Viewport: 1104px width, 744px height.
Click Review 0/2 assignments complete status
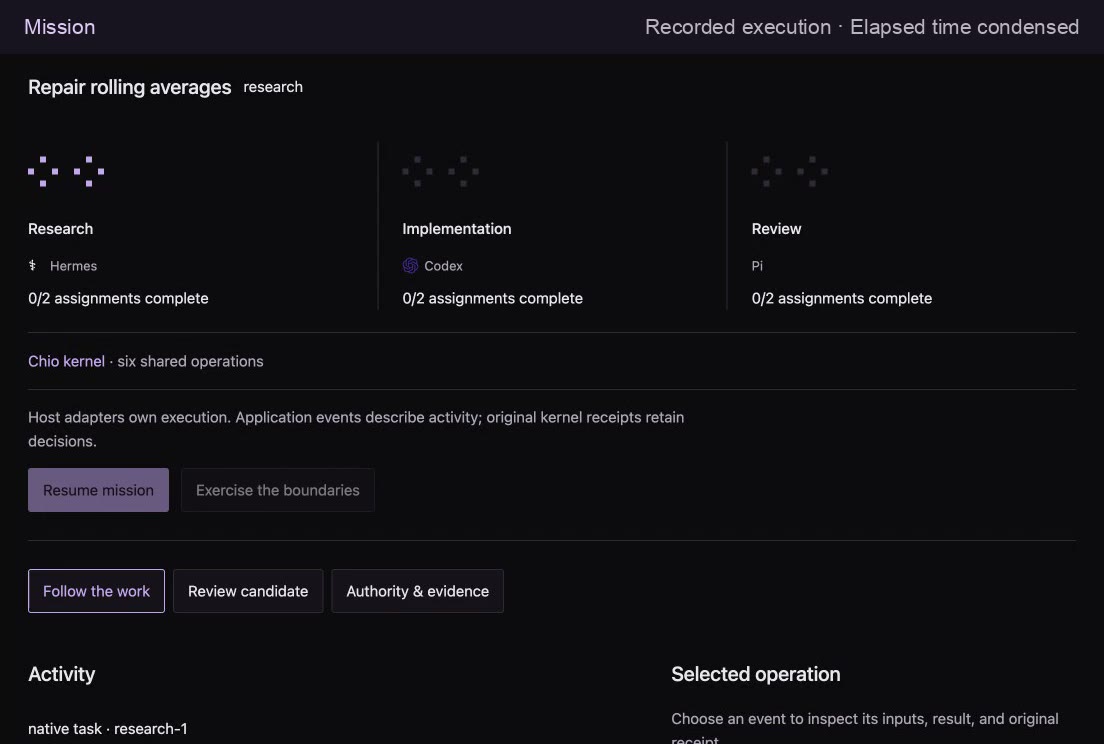(x=841, y=298)
